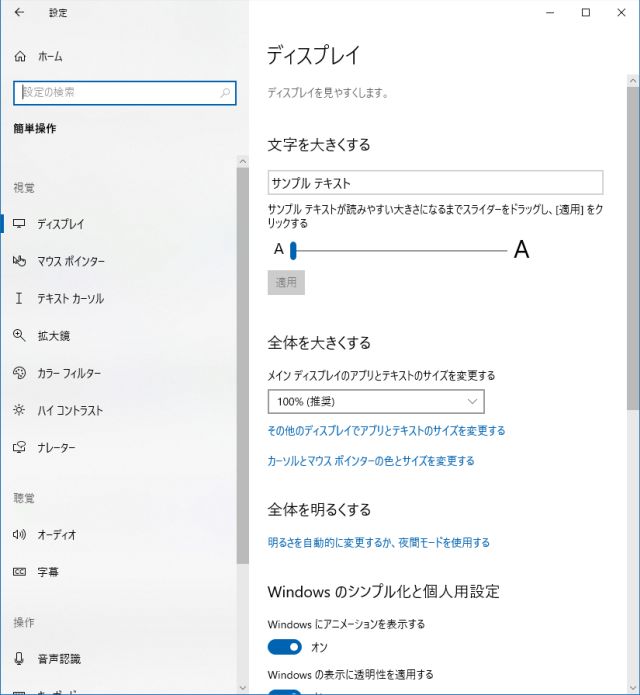Screen dimensions: 640x695
Task: Open High contrast sun icon
Action: click(x=19, y=410)
